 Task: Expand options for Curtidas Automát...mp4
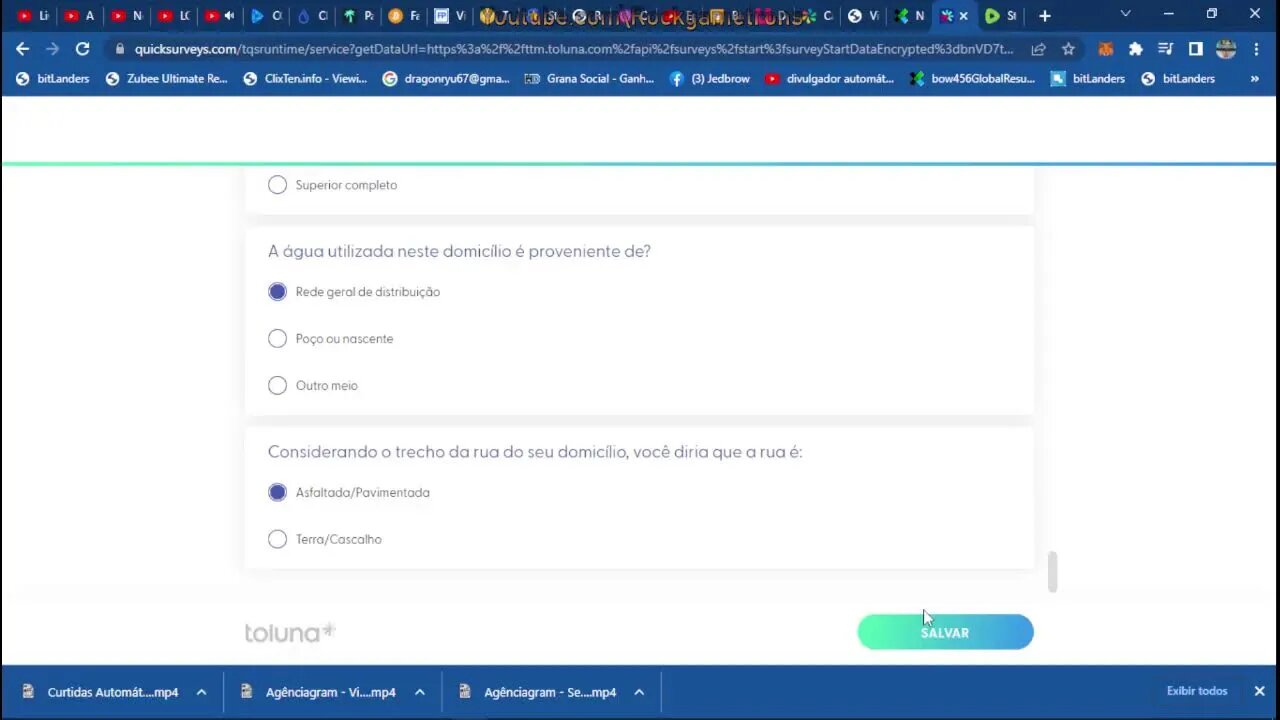click(201, 692)
